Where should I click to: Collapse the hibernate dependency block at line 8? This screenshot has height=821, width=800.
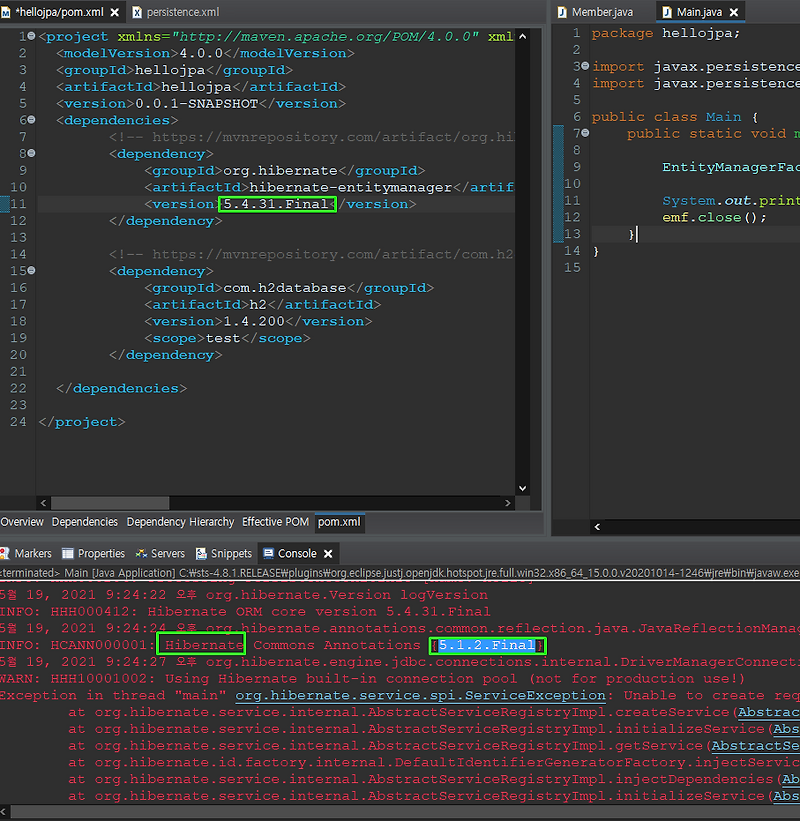(x=32, y=154)
